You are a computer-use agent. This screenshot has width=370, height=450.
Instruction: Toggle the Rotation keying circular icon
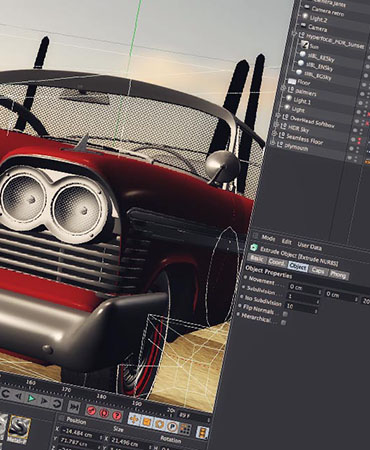coord(159,424)
